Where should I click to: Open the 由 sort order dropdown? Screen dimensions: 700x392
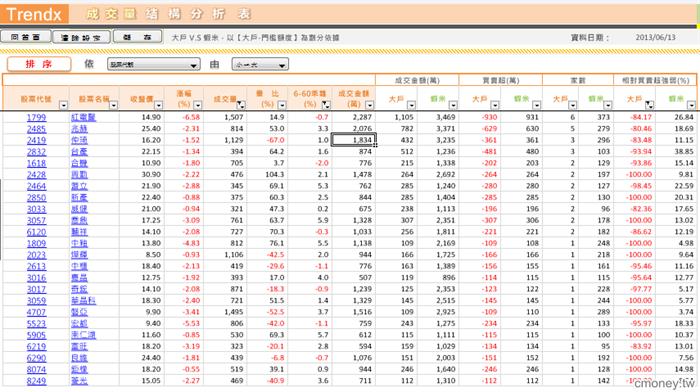point(260,65)
